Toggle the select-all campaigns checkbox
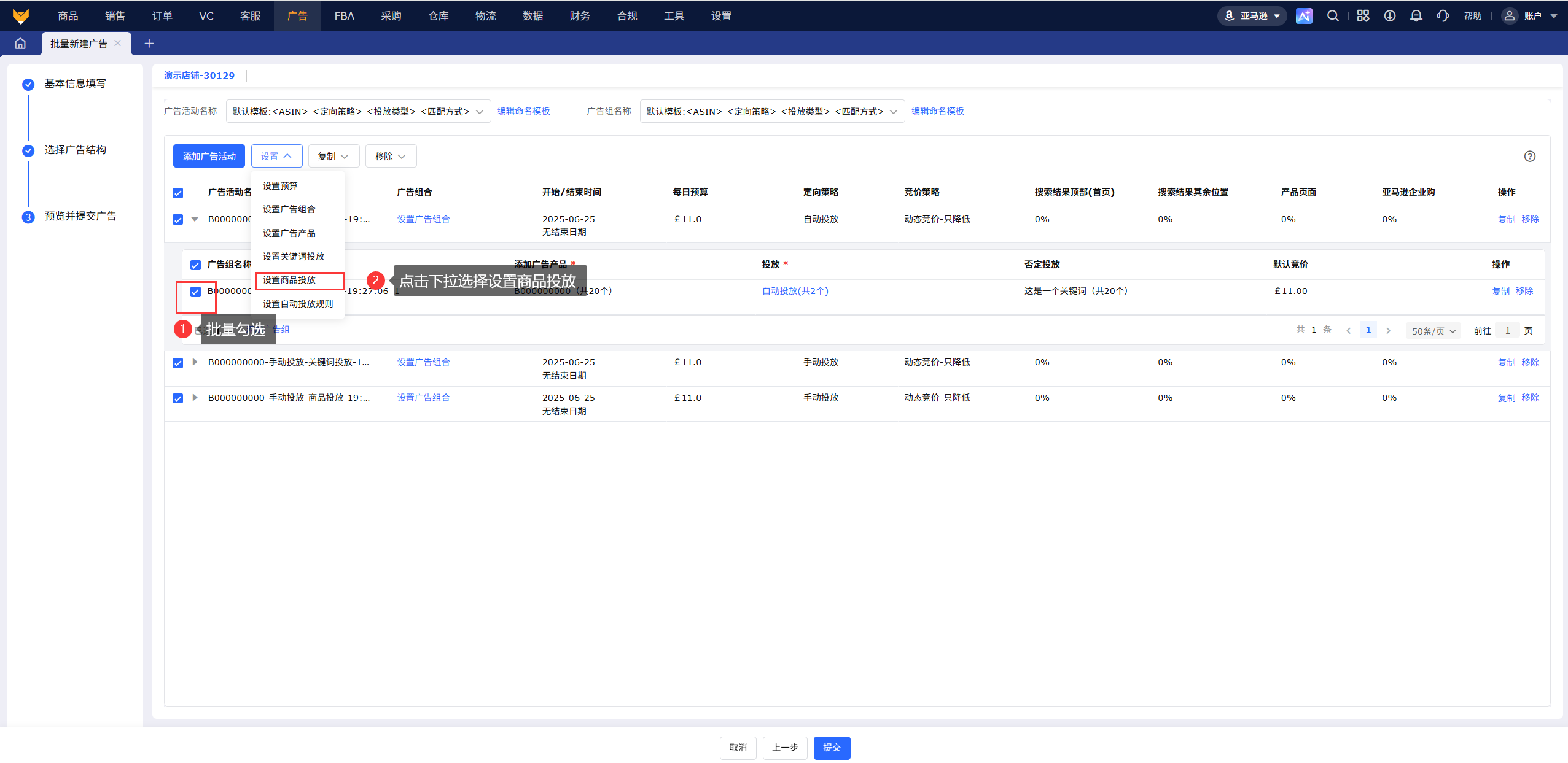 178,193
